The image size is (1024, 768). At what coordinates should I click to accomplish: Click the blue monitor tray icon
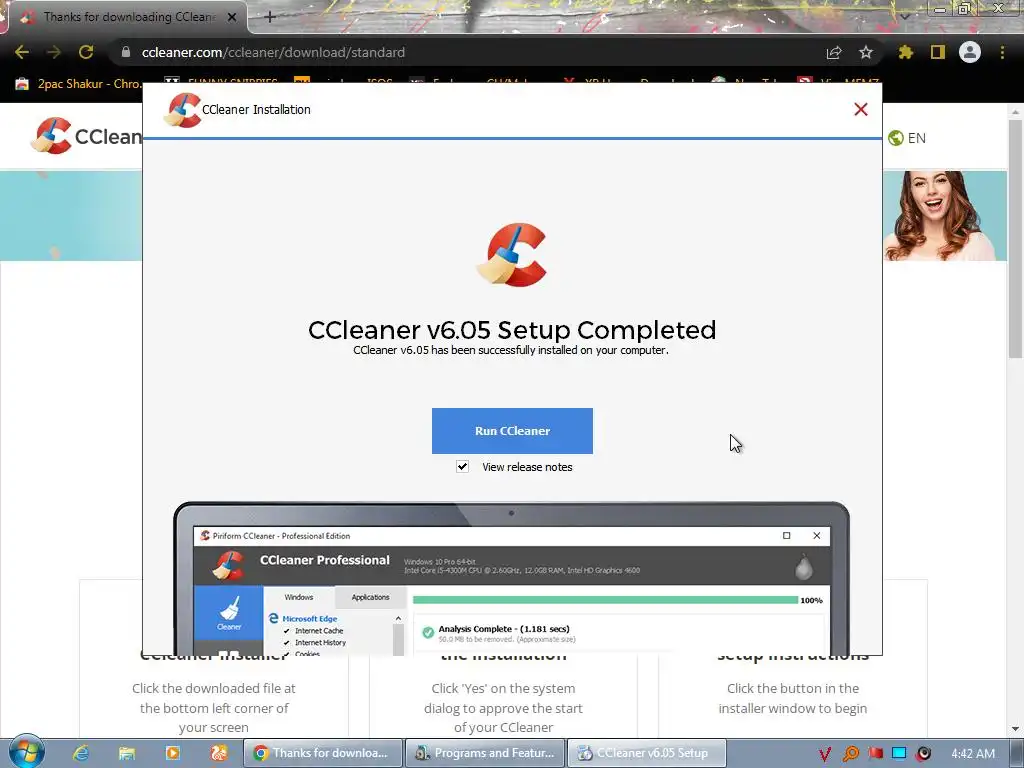(x=899, y=754)
